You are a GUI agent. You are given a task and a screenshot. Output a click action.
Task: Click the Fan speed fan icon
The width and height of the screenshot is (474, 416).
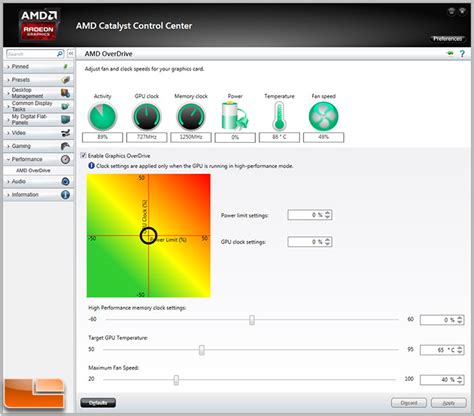click(323, 116)
